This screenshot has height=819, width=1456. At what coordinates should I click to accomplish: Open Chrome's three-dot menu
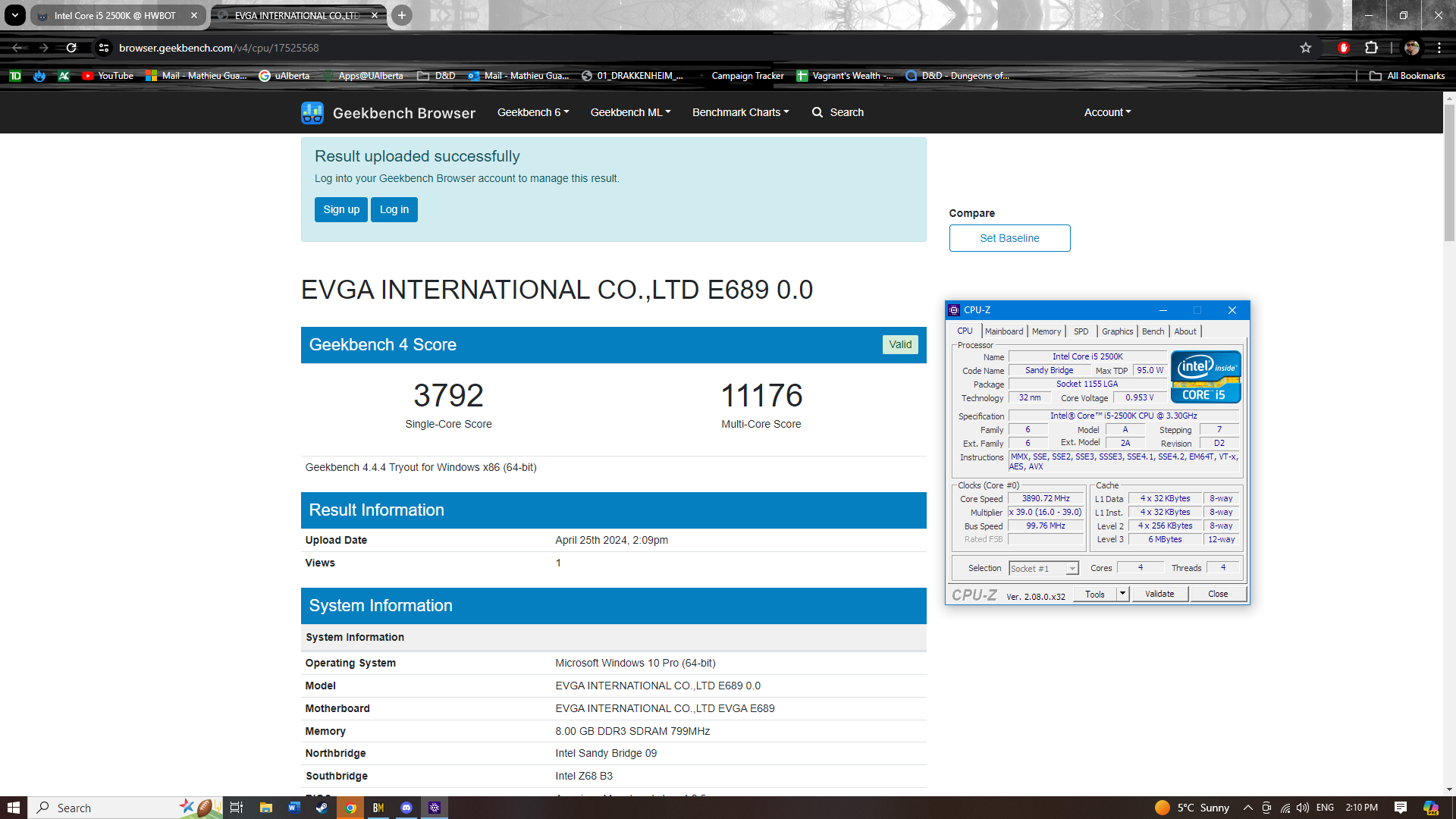tap(1439, 48)
